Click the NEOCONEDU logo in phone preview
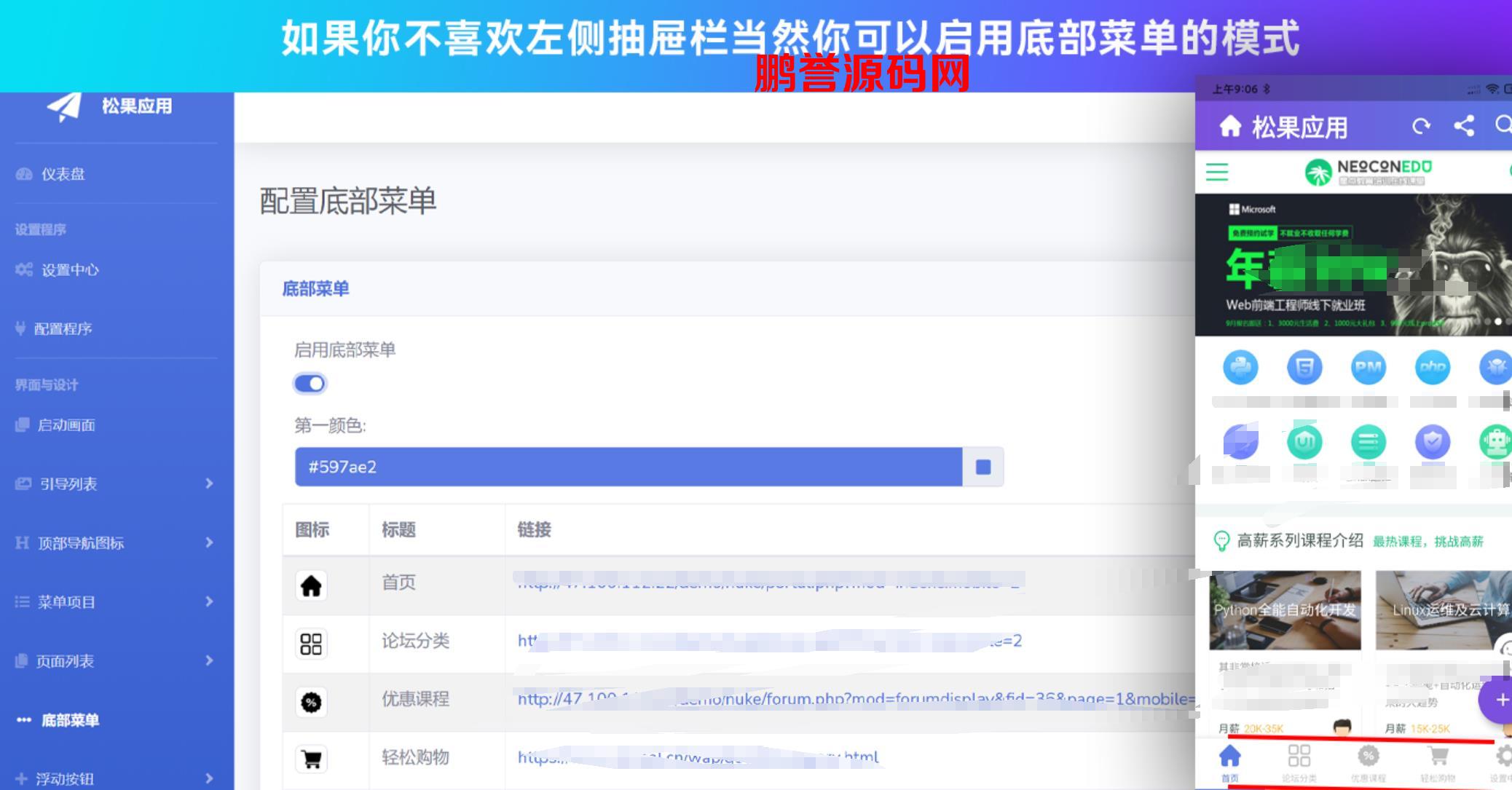The height and width of the screenshot is (790, 1512). pos(1369,173)
